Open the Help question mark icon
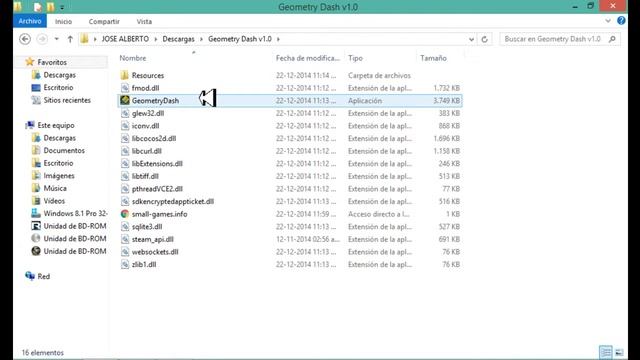Image resolution: width=640 pixels, height=360 pixels. 621,21
